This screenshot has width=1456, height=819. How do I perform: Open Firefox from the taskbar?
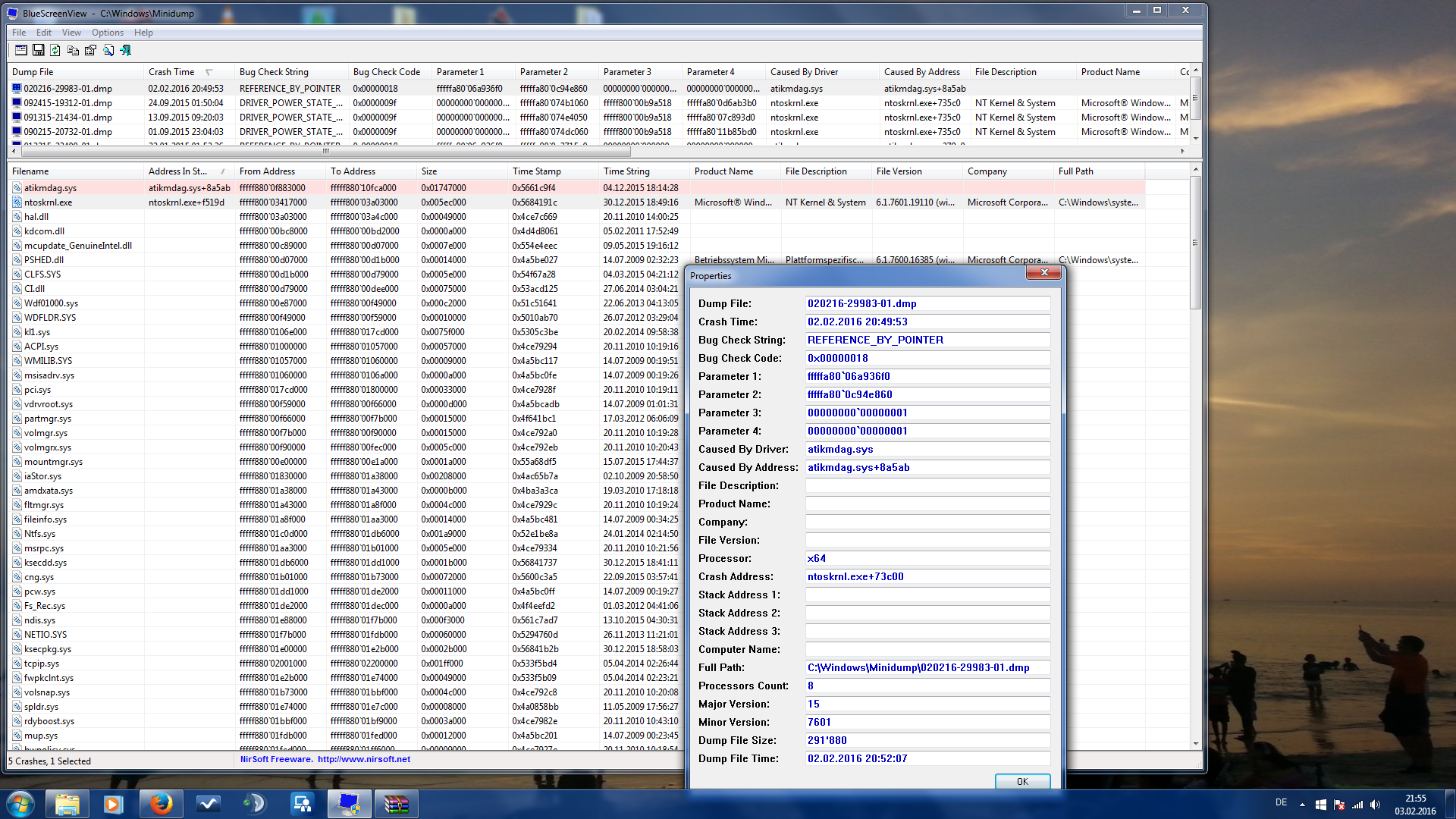click(160, 804)
